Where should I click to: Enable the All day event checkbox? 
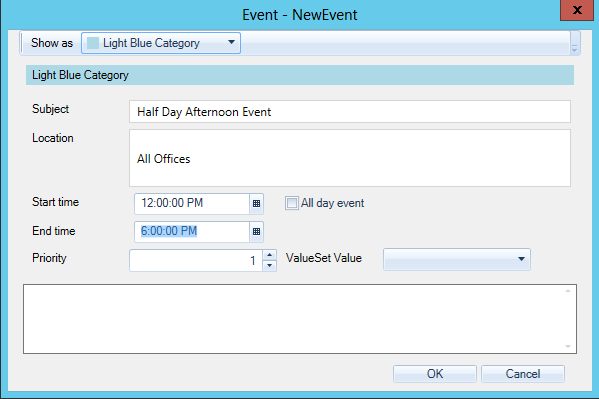pyautogui.click(x=291, y=203)
